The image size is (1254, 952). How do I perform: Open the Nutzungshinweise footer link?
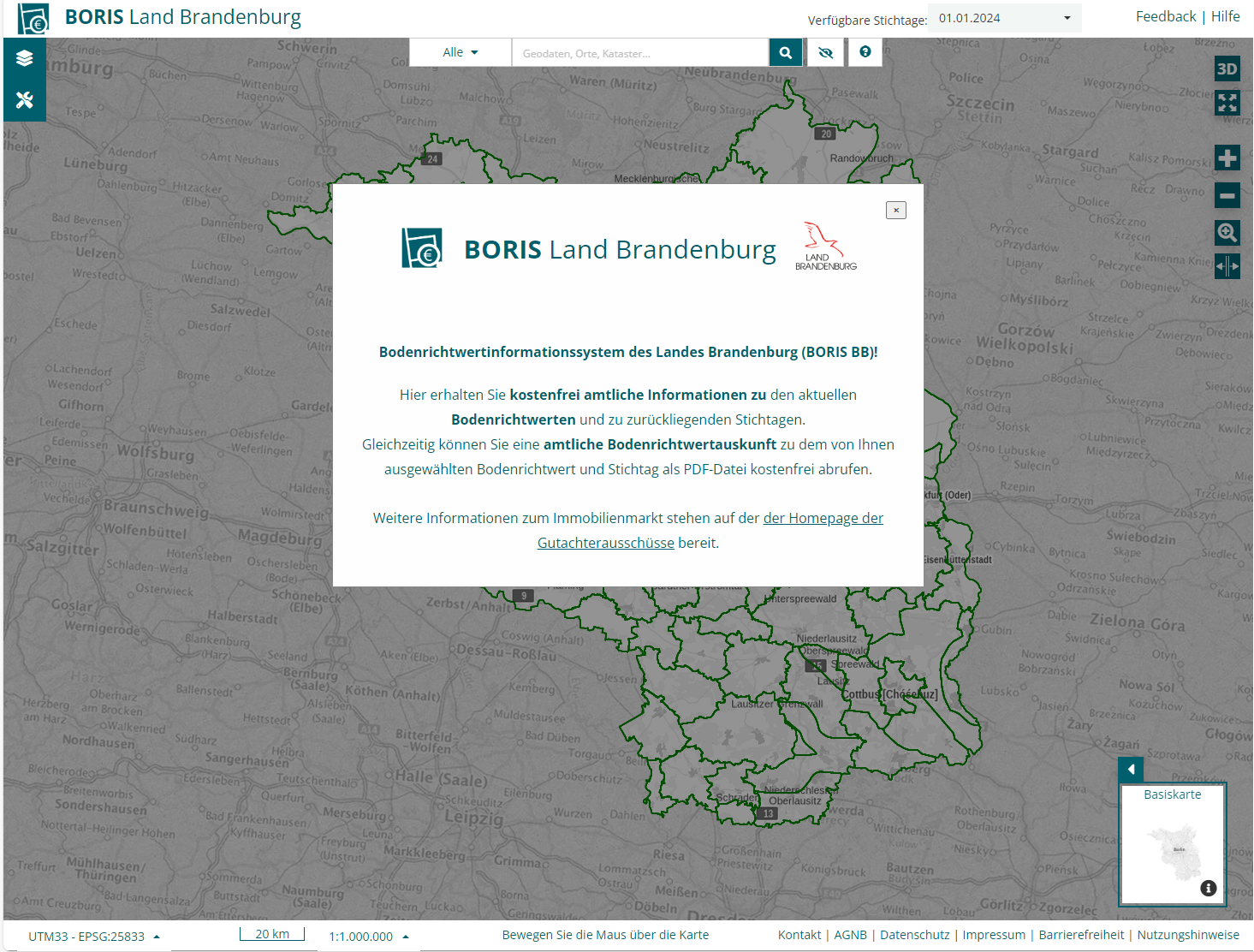coord(1188,935)
